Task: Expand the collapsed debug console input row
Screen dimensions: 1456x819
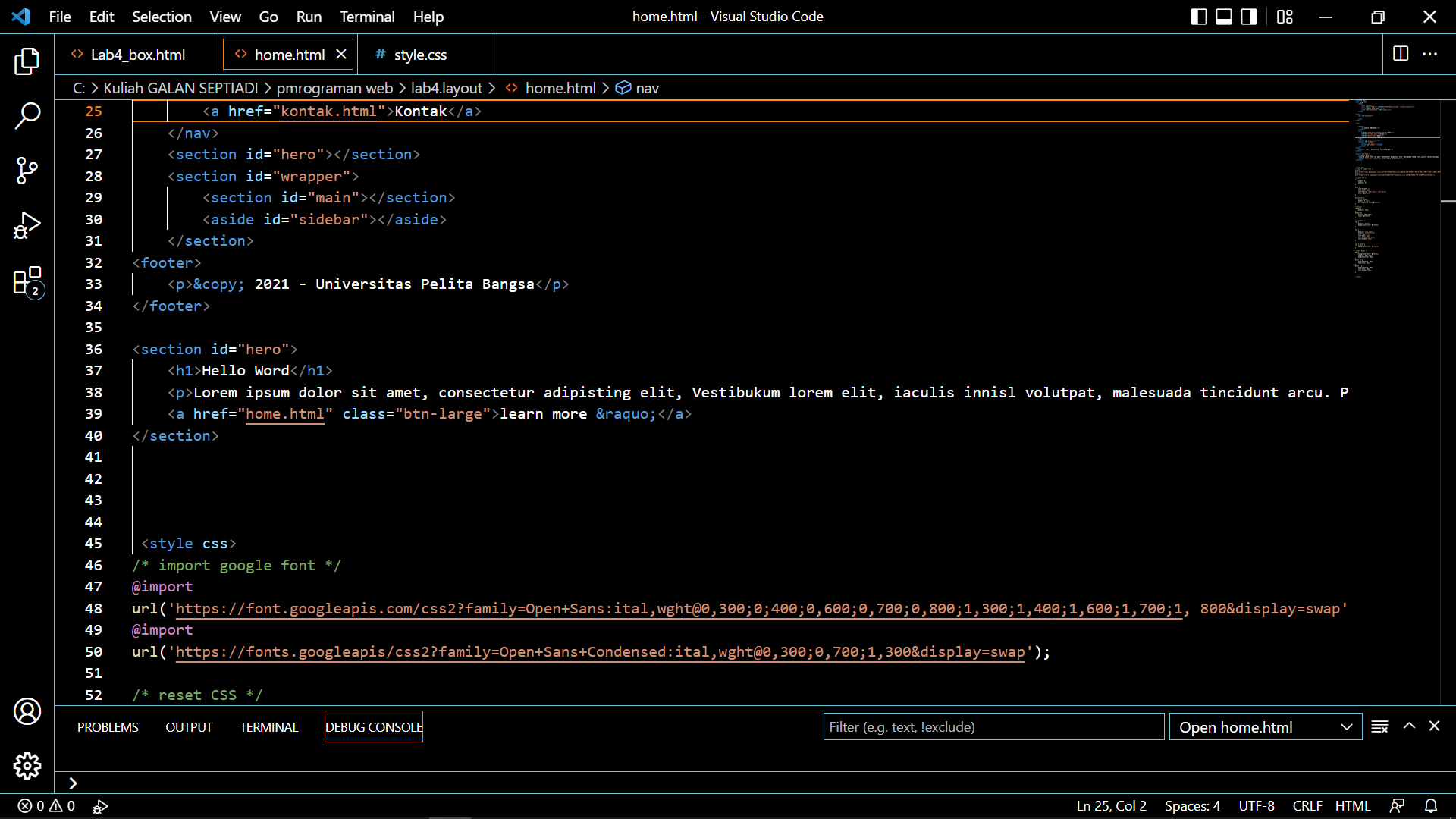Action: click(73, 783)
